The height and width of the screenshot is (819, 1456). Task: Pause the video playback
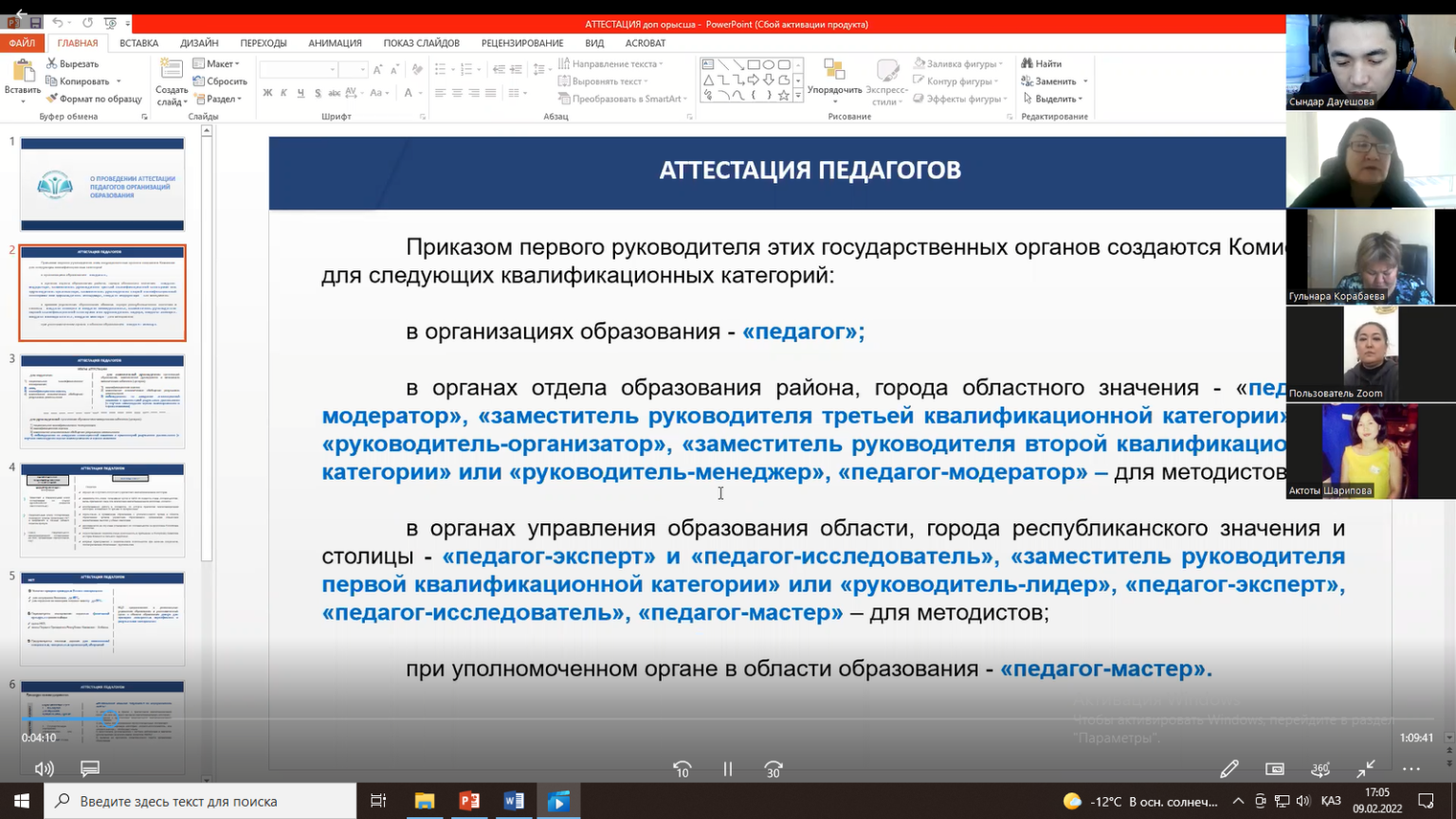point(728,769)
